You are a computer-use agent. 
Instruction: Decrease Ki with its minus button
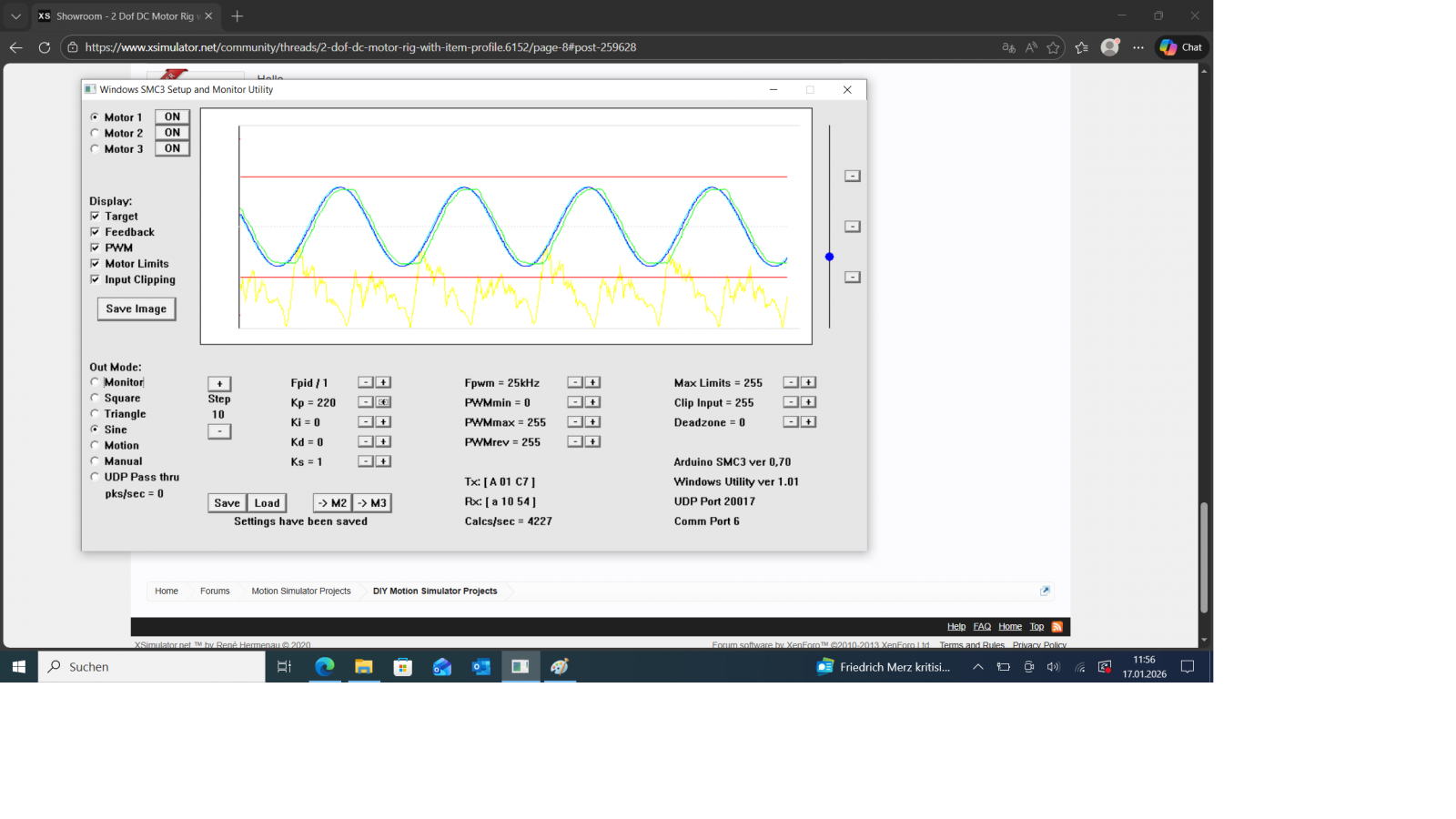[366, 422]
